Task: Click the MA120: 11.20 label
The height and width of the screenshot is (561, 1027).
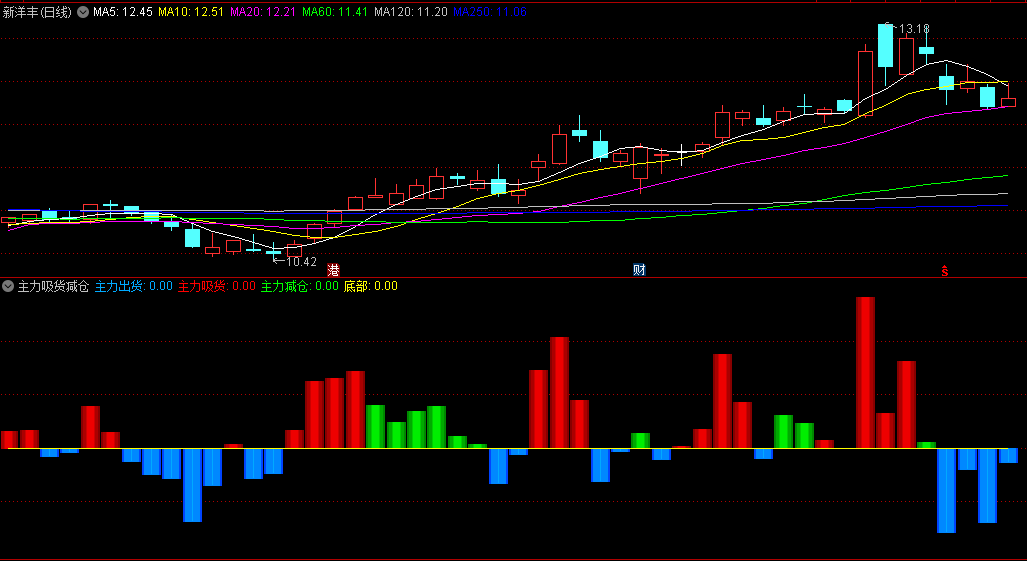Action: 411,12
